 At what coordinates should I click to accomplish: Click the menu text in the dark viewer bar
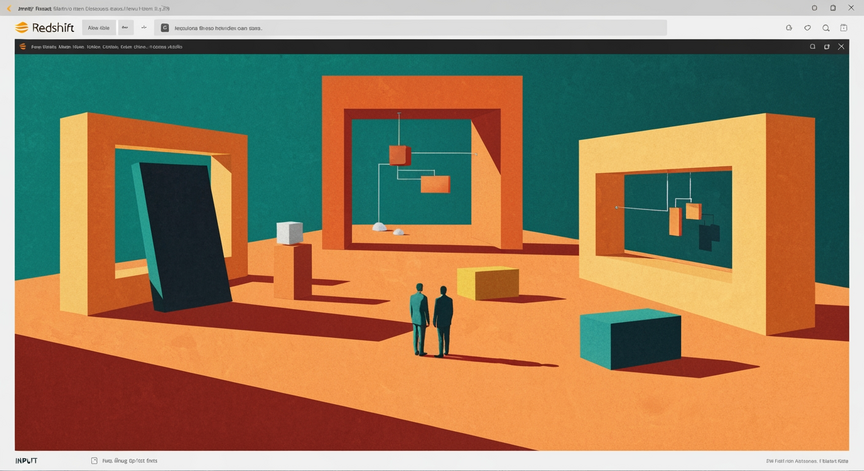(107, 47)
